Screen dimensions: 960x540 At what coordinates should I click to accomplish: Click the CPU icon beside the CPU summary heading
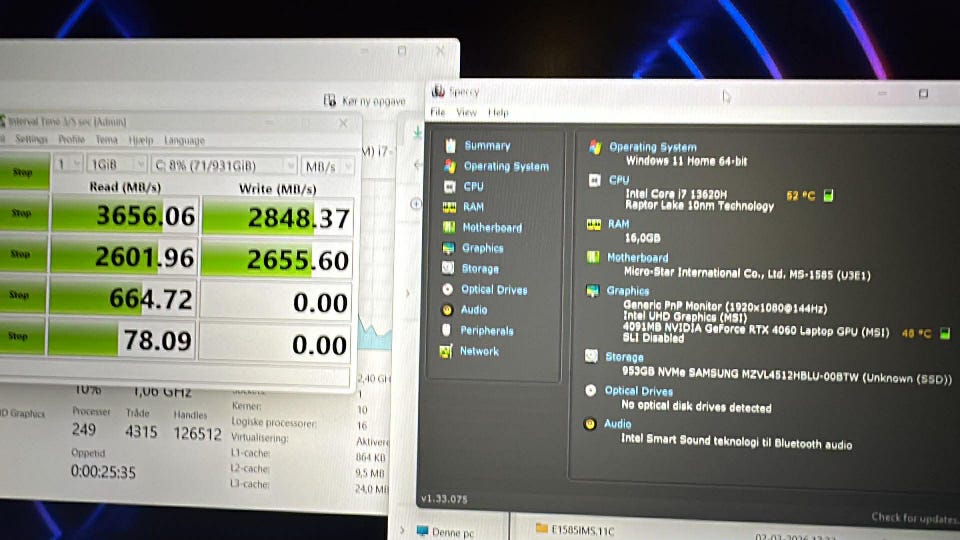coord(594,180)
